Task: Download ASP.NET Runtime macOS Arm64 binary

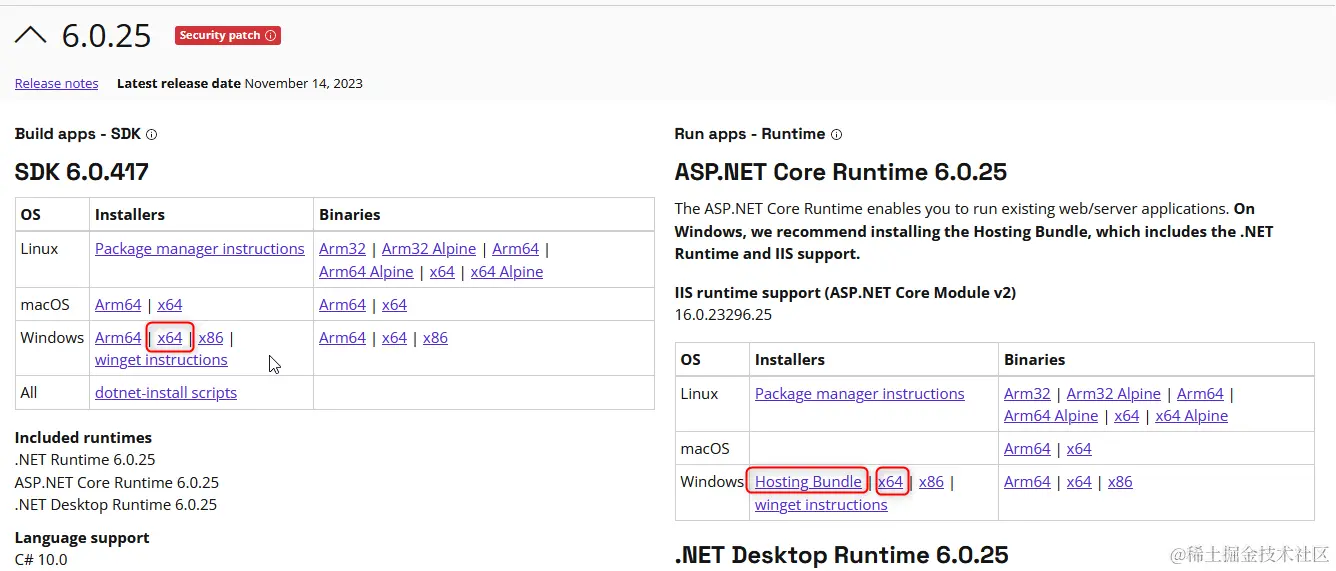Action: [x=1028, y=449]
